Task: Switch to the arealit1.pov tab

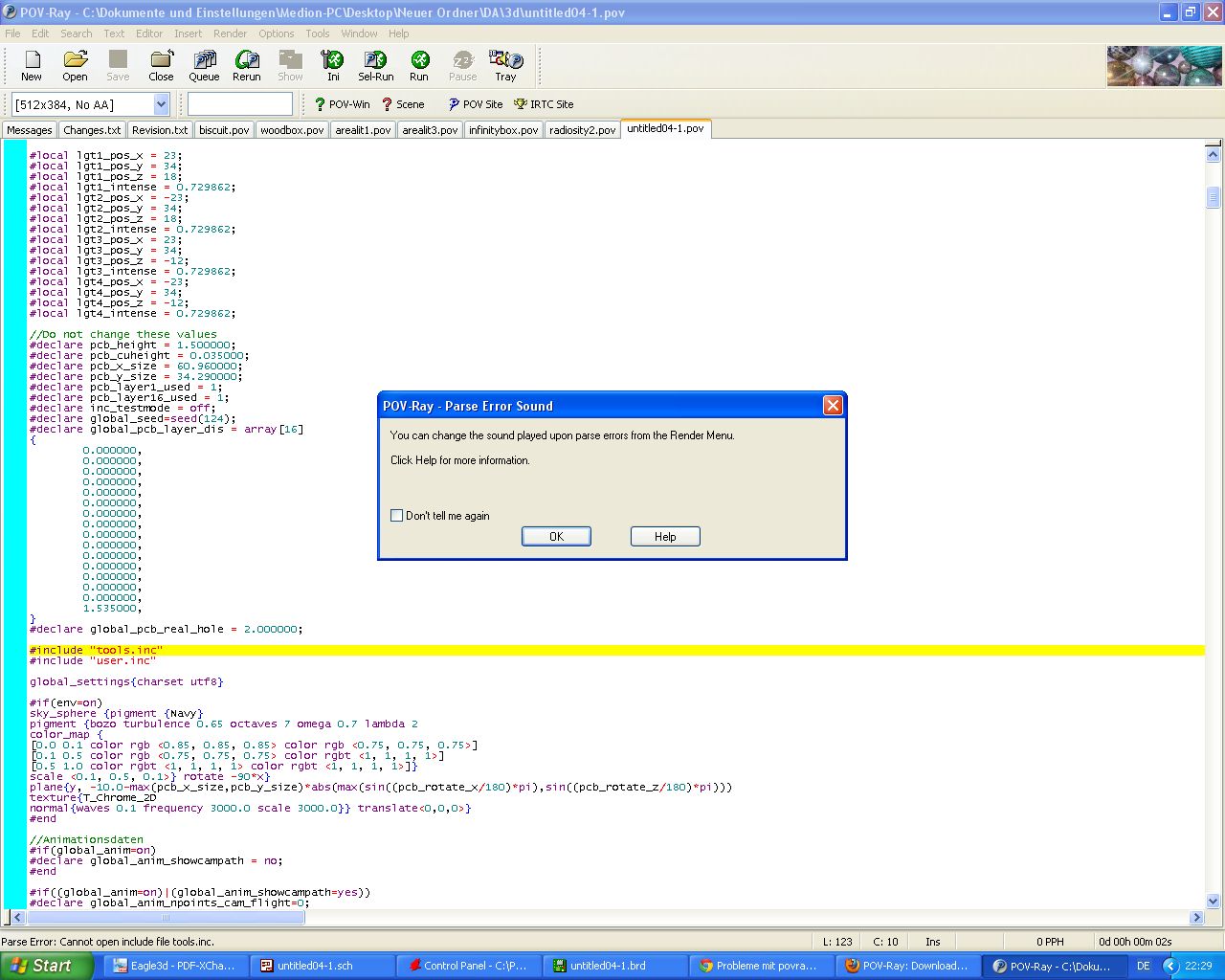Action: pyautogui.click(x=363, y=130)
